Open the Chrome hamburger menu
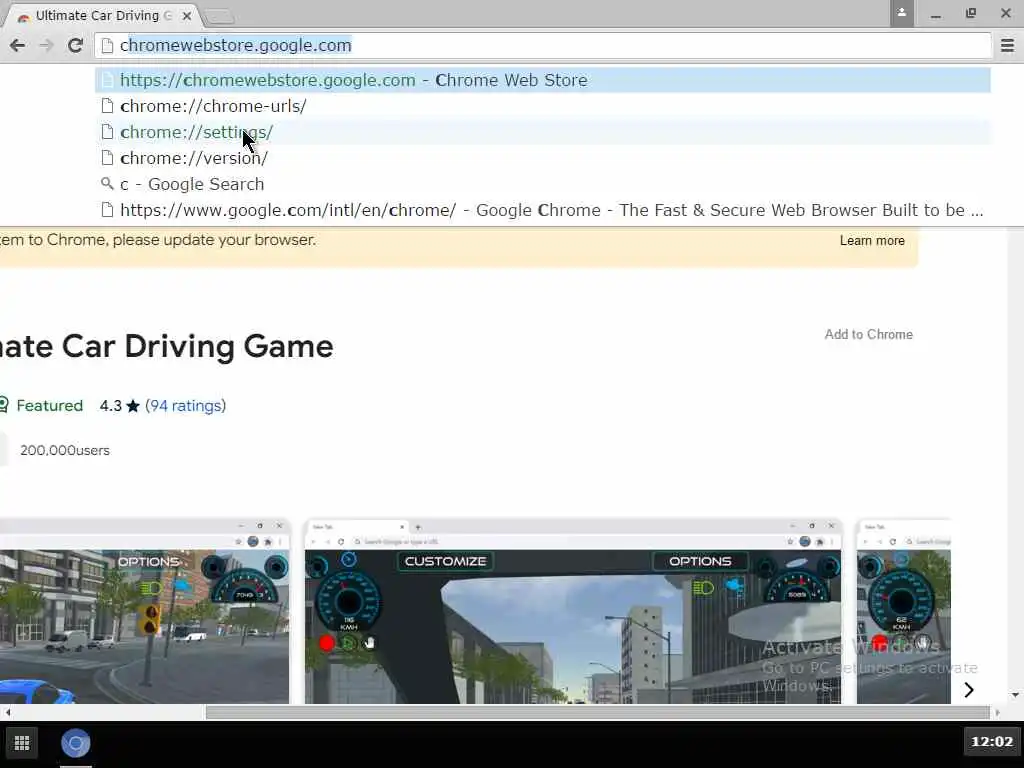 tap(1007, 45)
